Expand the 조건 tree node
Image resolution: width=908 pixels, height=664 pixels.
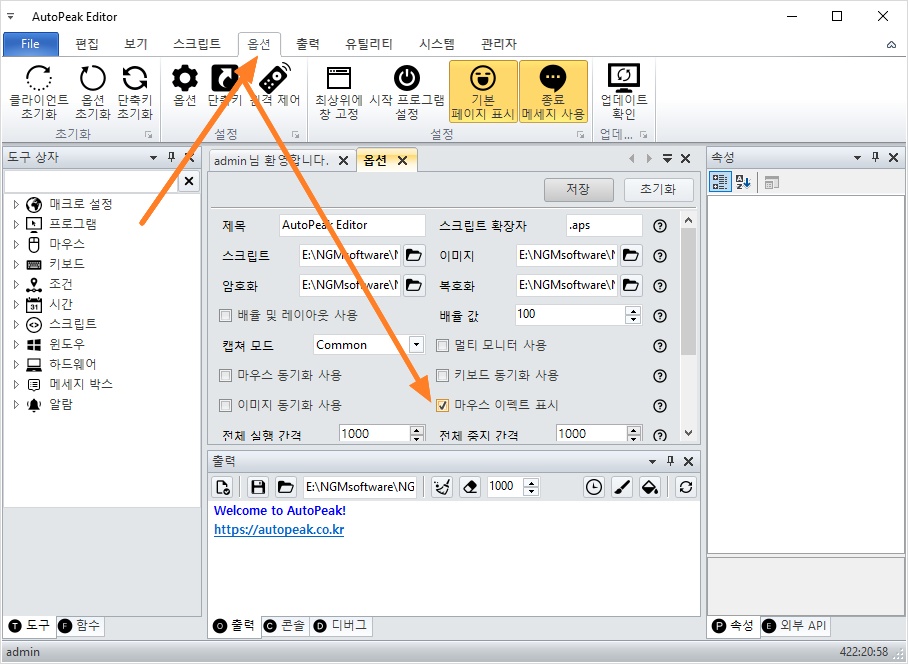(x=16, y=284)
